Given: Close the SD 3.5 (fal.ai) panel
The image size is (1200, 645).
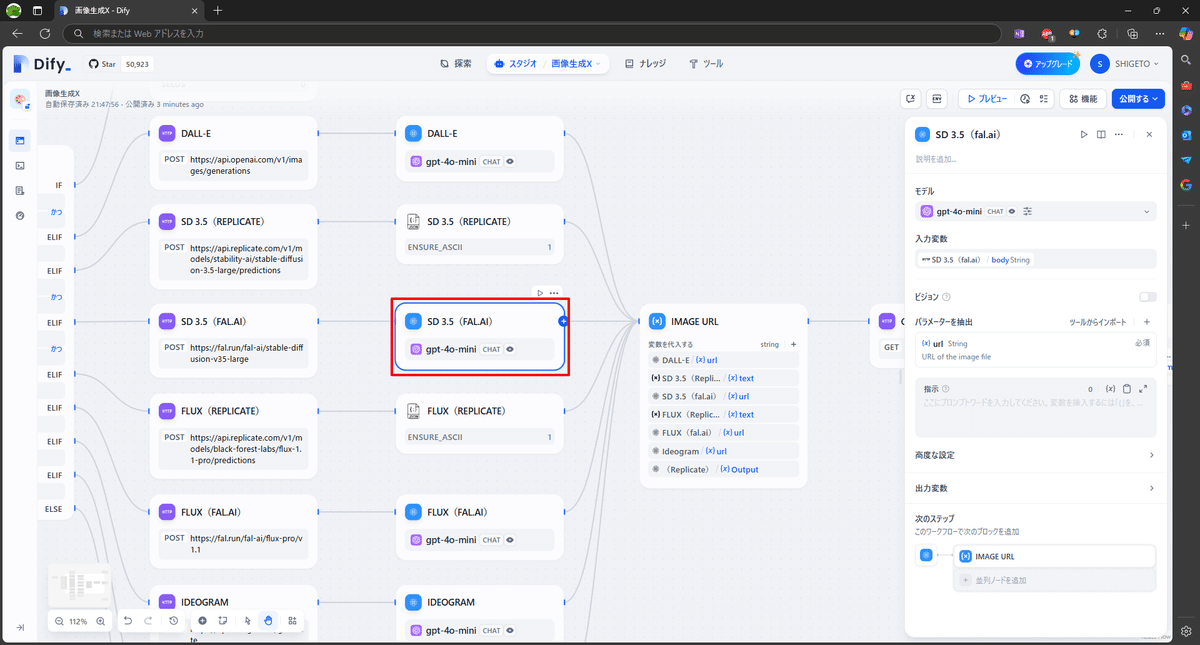Looking at the screenshot, I should [x=1149, y=134].
